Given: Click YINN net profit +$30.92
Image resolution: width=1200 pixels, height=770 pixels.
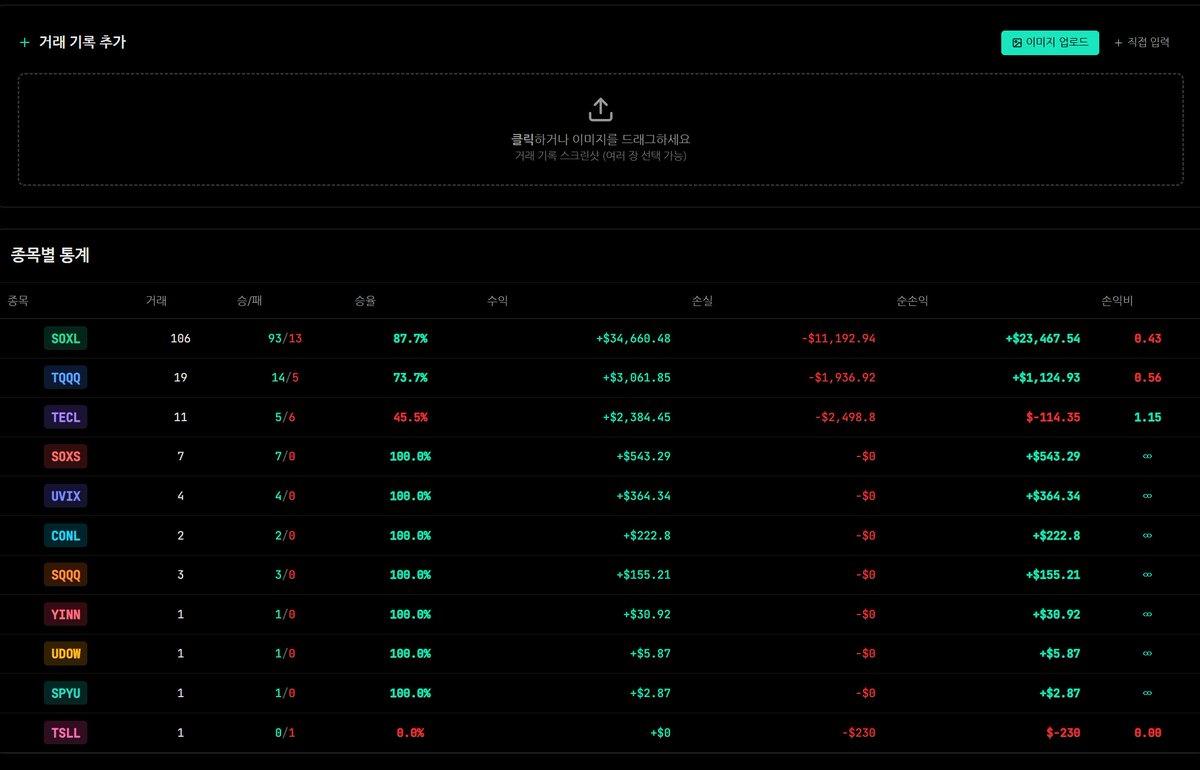Looking at the screenshot, I should (1057, 614).
